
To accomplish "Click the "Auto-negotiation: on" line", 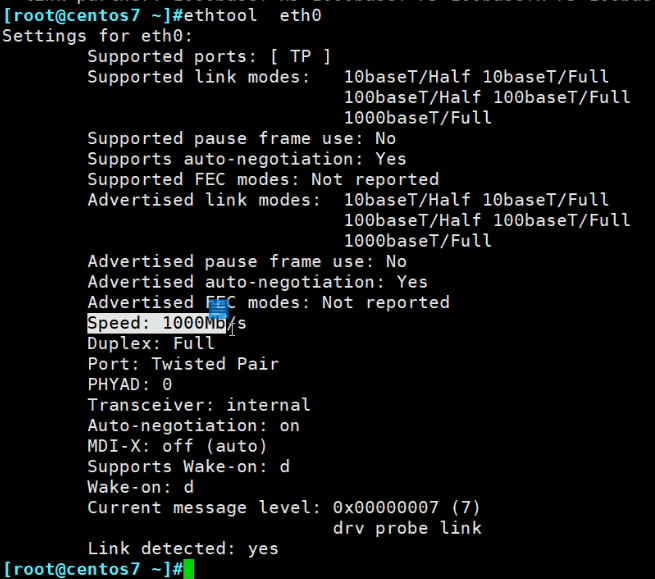I will [x=193, y=425].
